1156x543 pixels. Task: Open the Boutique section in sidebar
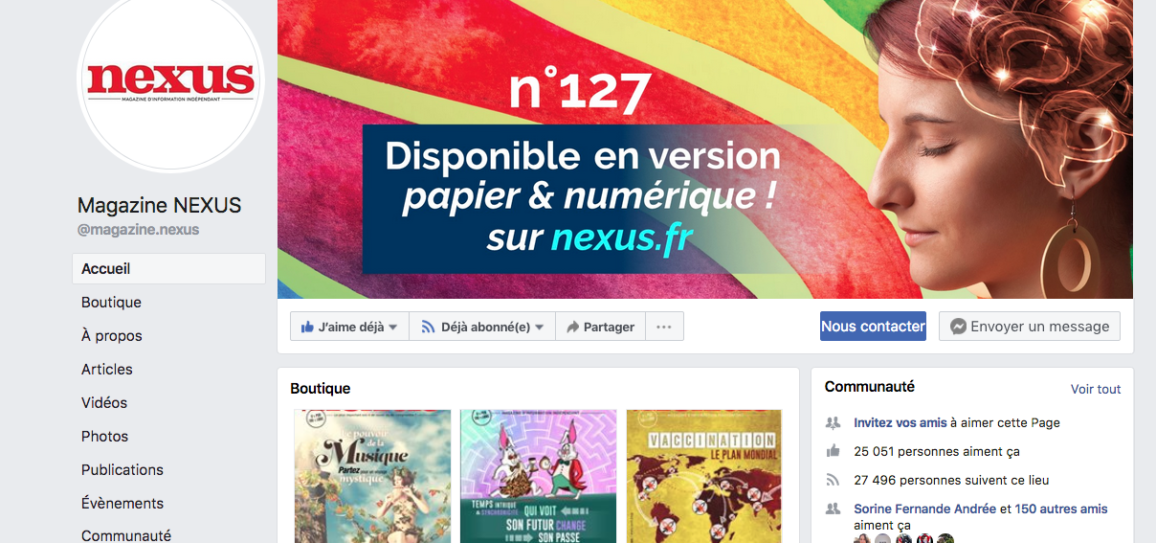[x=111, y=302]
